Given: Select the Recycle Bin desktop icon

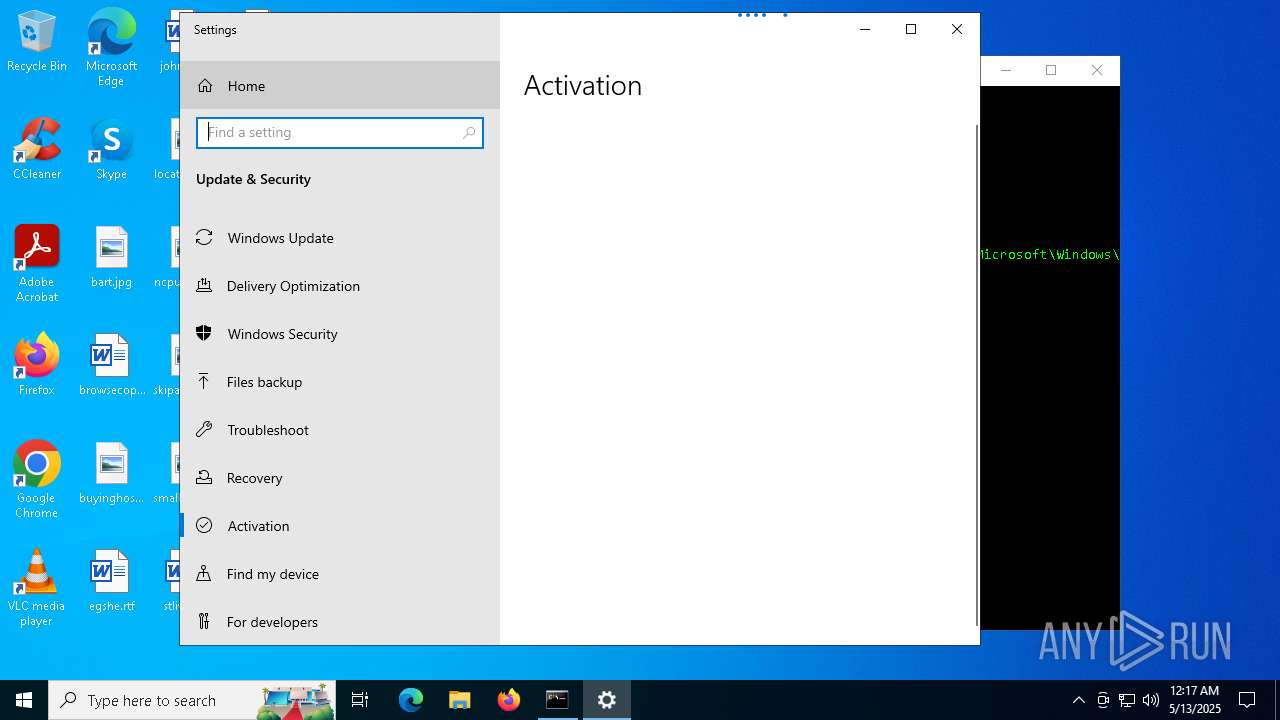Looking at the screenshot, I should (x=37, y=41).
